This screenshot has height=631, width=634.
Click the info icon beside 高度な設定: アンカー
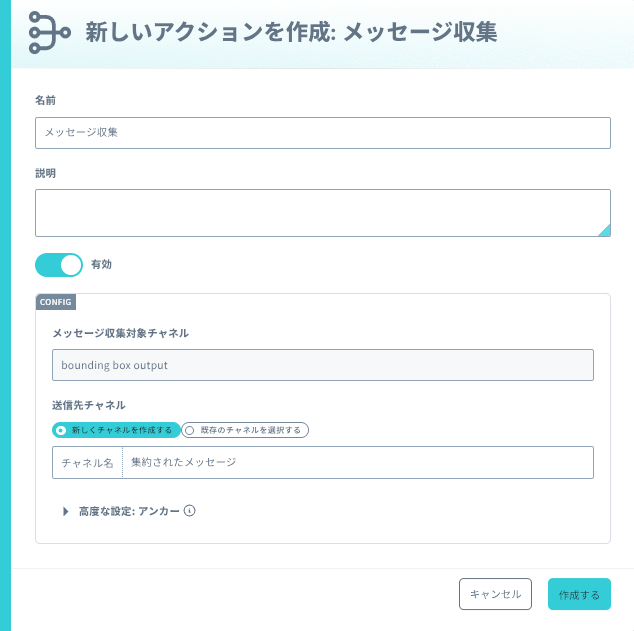189,511
